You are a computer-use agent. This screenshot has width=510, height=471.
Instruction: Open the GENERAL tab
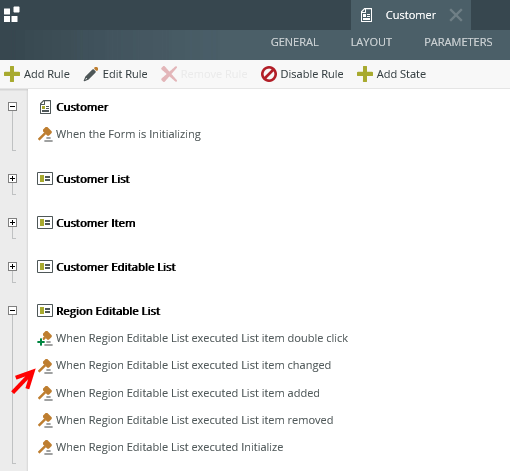294,42
